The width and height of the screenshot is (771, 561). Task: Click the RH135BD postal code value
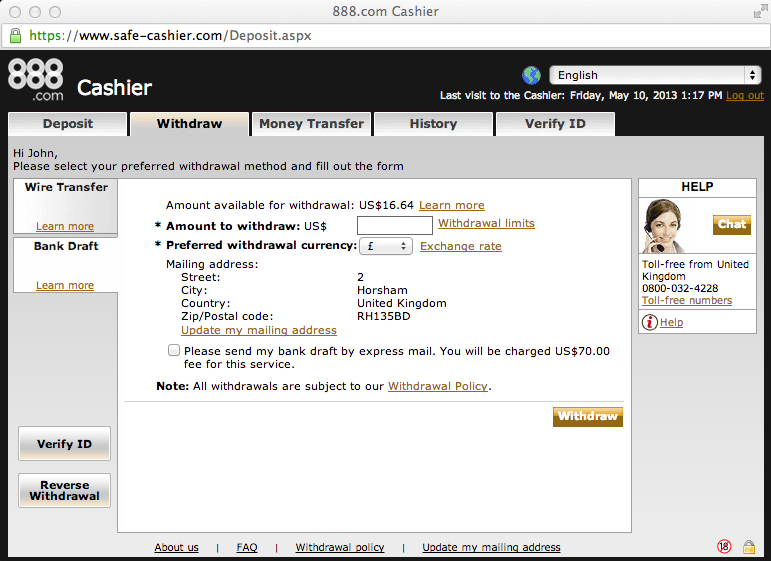pyautogui.click(x=384, y=316)
